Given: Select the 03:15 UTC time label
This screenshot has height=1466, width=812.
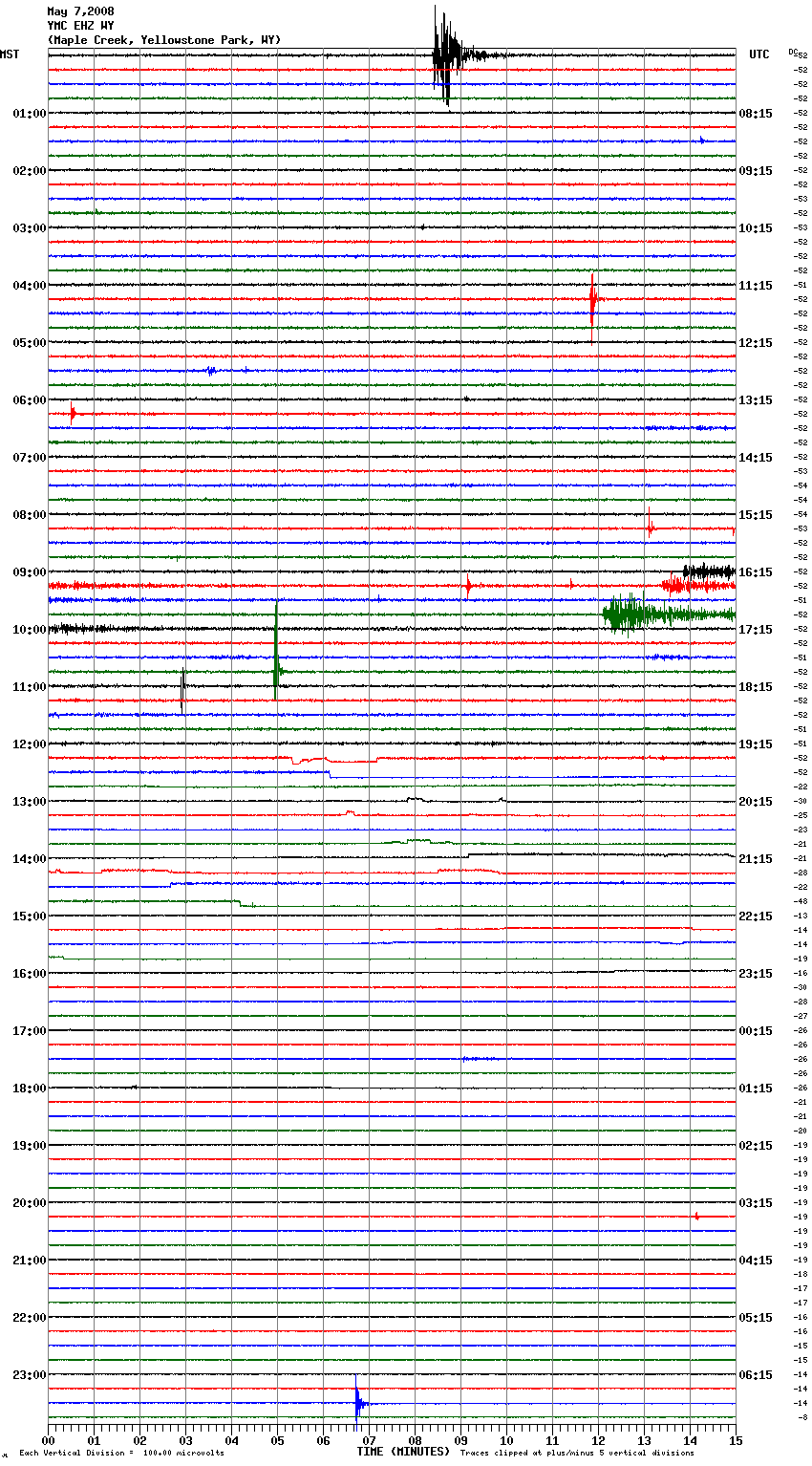Looking at the screenshot, I should click(x=756, y=1203).
